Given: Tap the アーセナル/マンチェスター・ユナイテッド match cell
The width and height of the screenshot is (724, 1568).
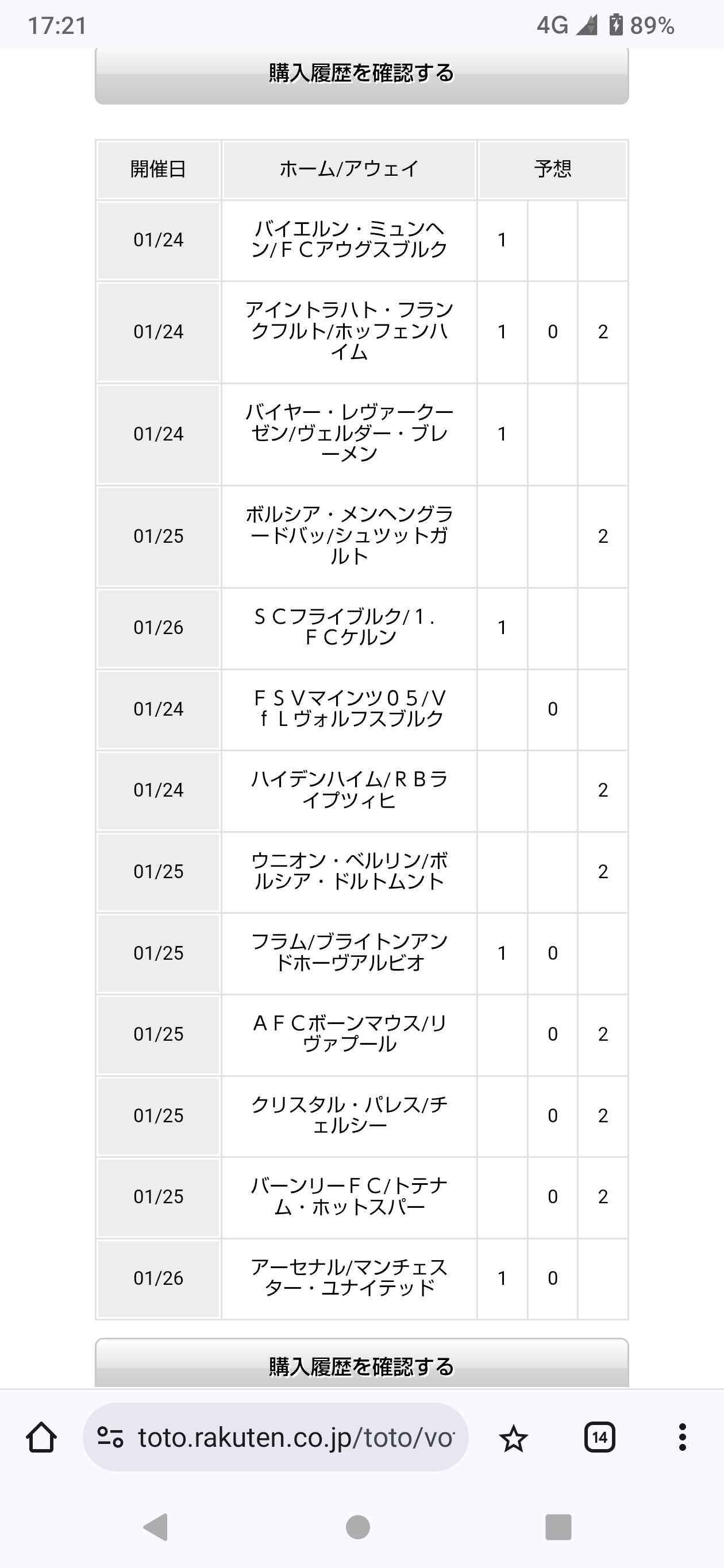Looking at the screenshot, I should [x=349, y=1277].
